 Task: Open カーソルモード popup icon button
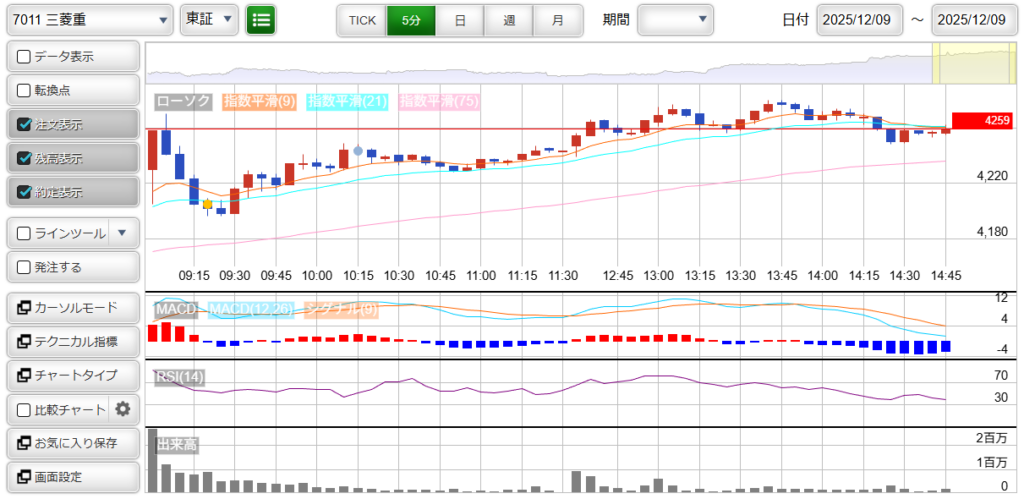pos(24,308)
